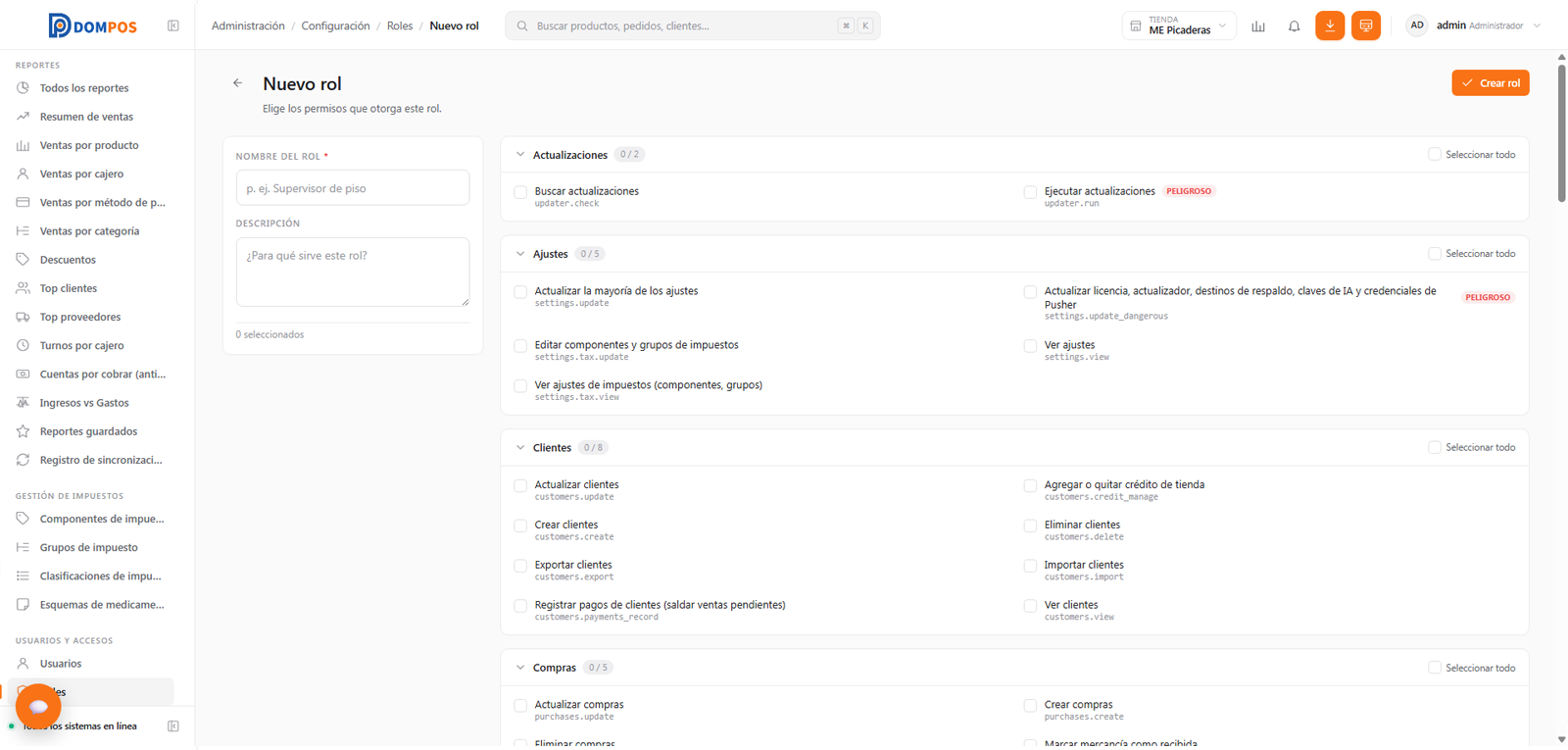The image size is (1568, 750).
Task: Open the bar chart reports icon in header
Action: [x=1258, y=26]
